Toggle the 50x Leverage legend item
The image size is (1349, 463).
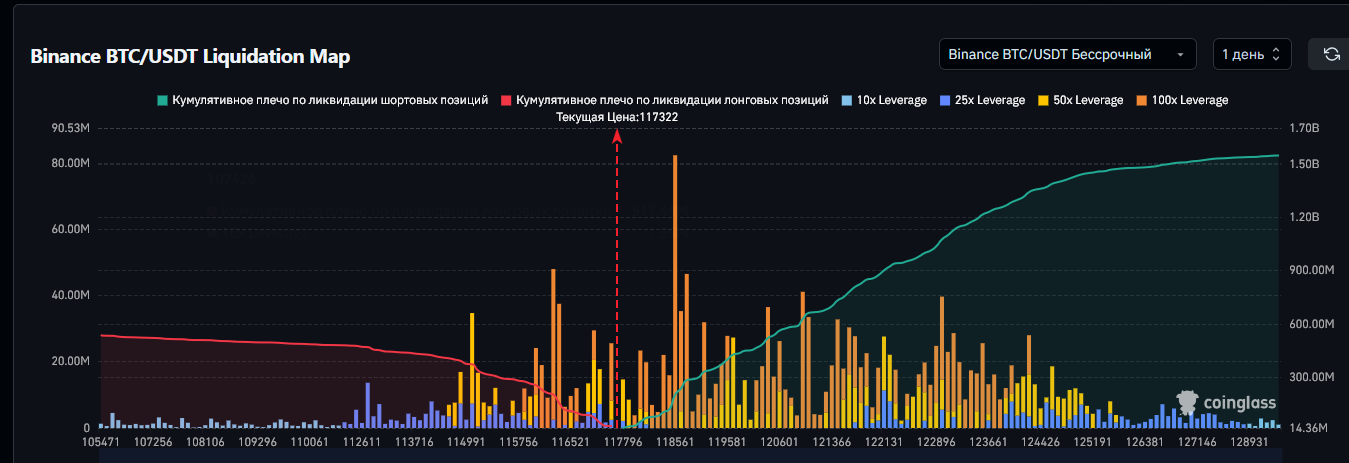[x=1080, y=100]
